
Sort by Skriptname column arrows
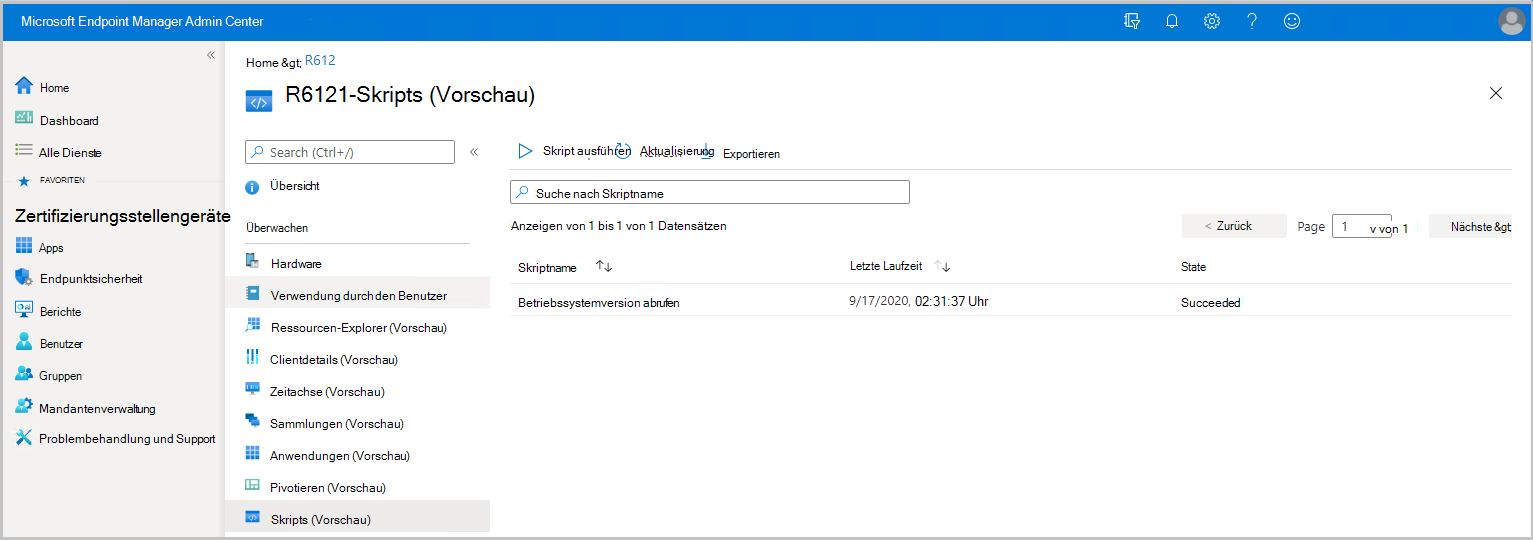coord(604,266)
